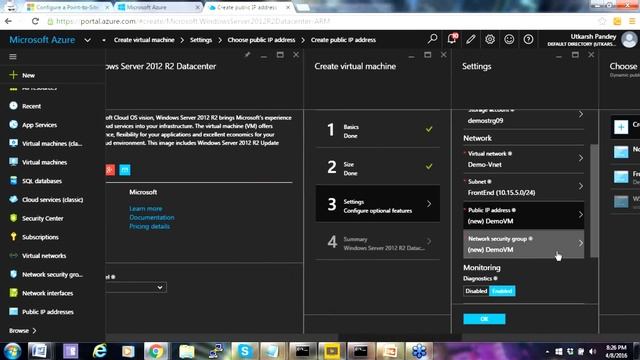This screenshot has width=640, height=360.
Task: Open step 4 Summary
Action: (x=378, y=242)
